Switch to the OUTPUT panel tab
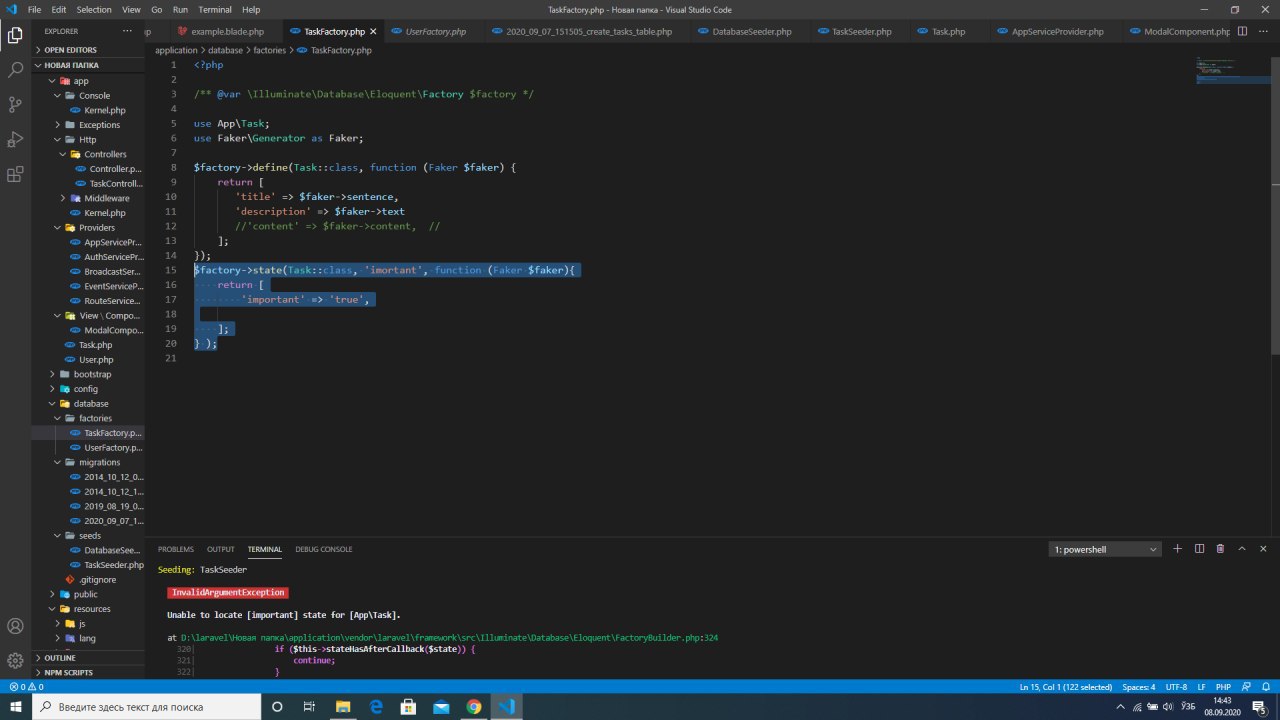 coord(221,549)
